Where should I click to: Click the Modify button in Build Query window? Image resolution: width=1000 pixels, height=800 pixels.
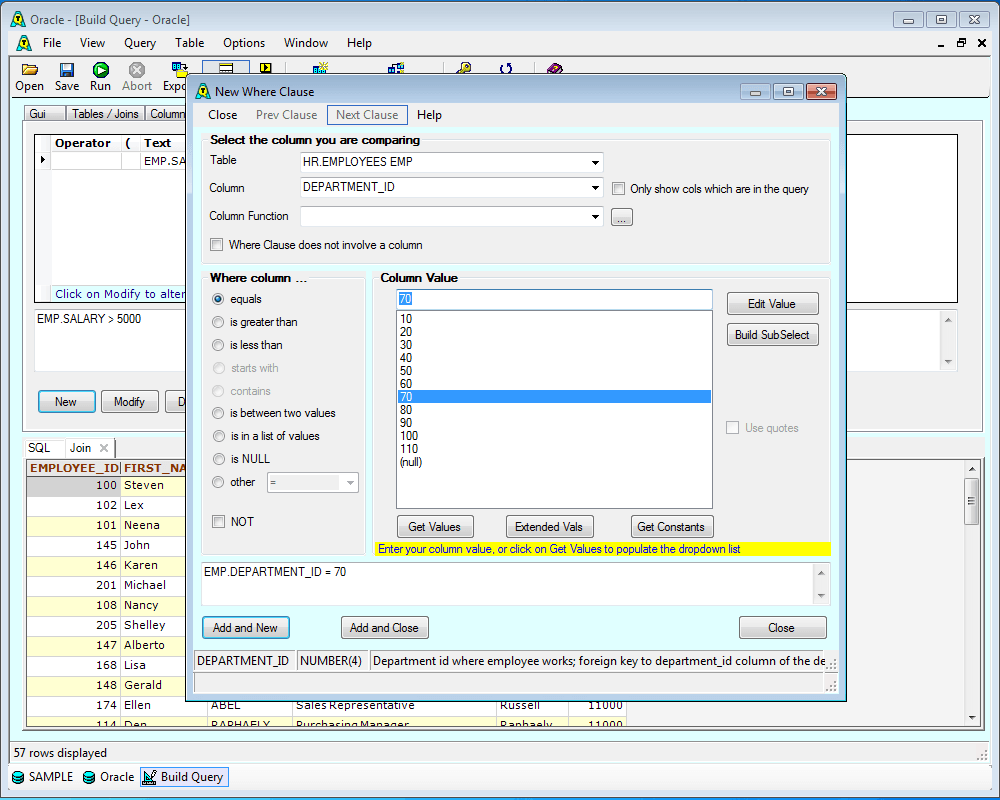(129, 402)
